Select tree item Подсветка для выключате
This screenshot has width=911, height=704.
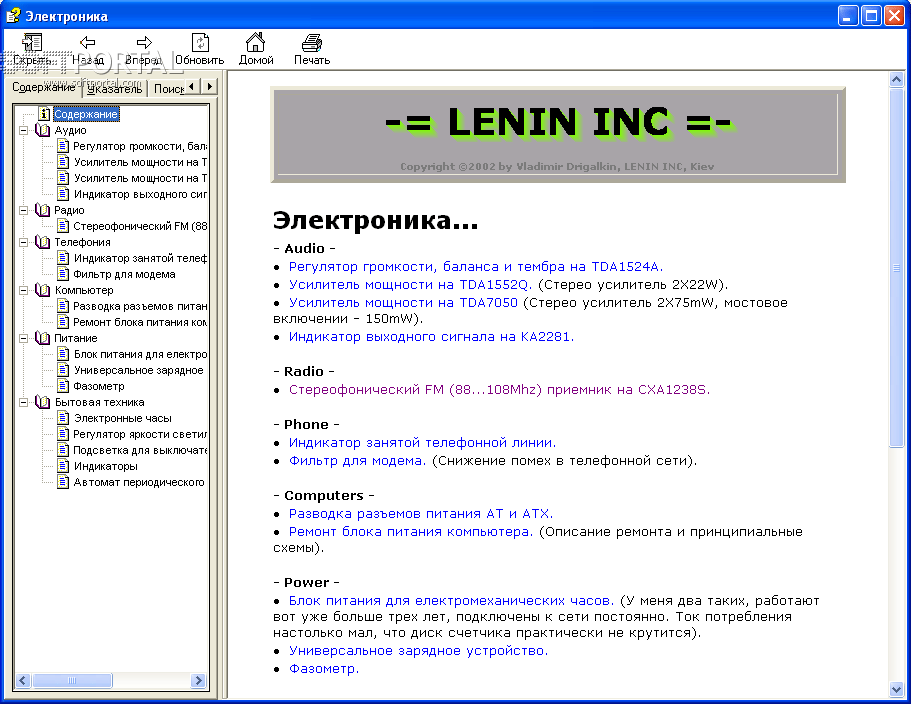(x=140, y=450)
